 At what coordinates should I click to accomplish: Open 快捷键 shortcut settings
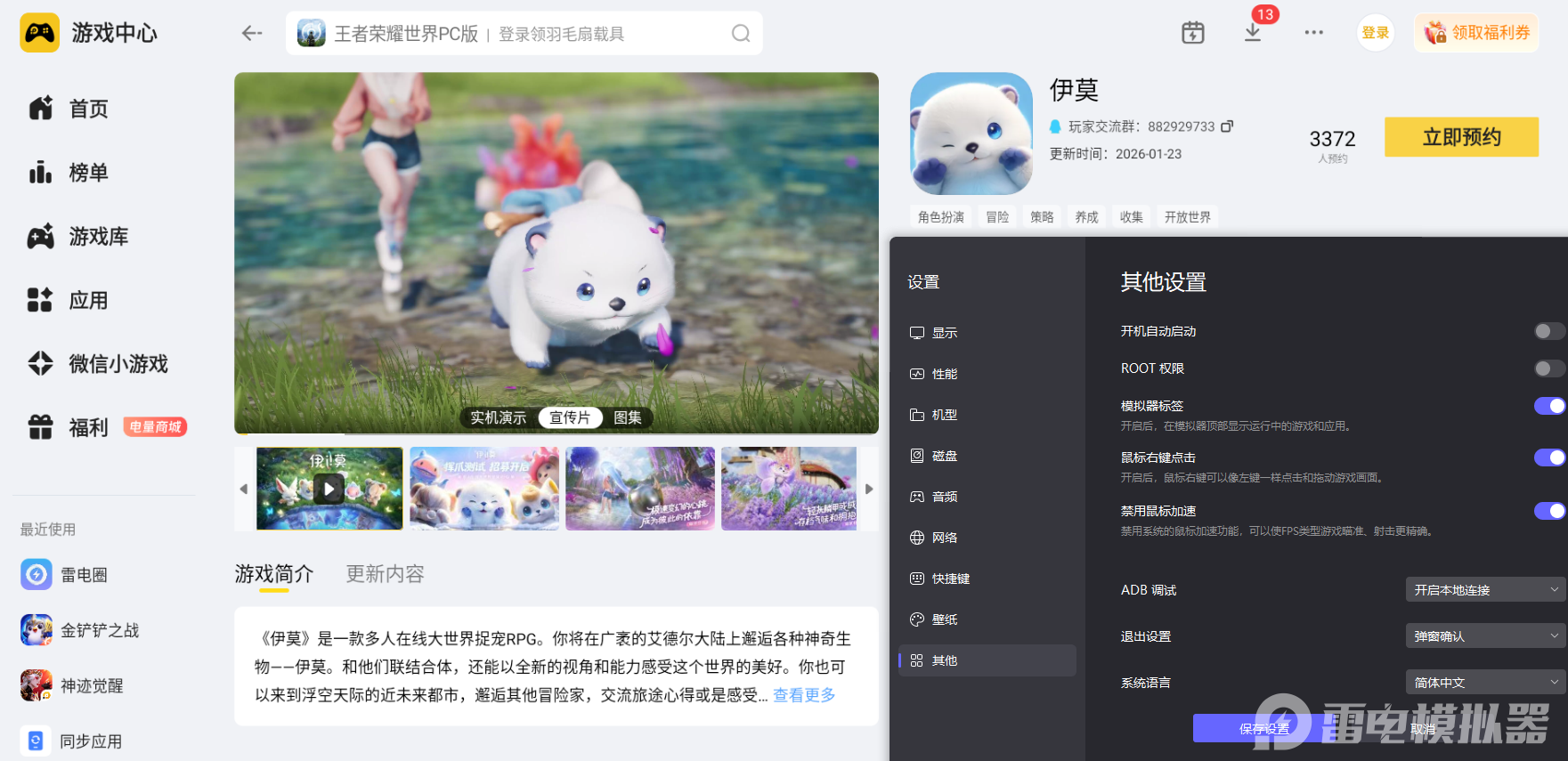987,579
